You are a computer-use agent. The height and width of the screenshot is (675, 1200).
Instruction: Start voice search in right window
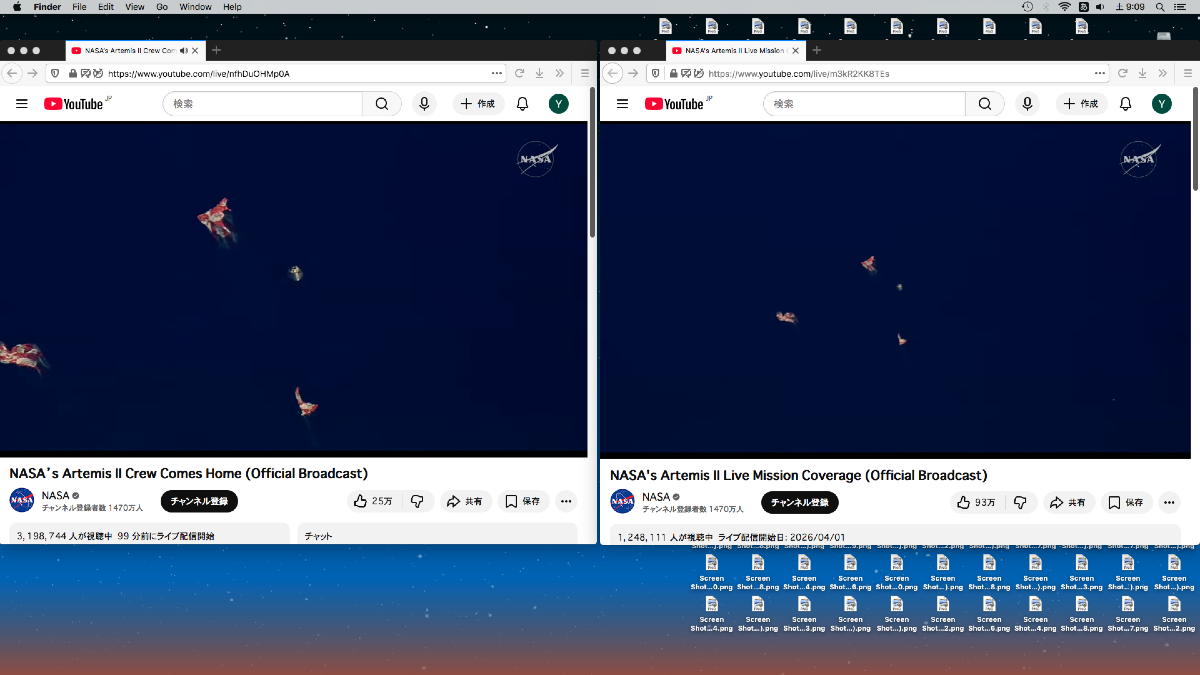tap(1027, 103)
